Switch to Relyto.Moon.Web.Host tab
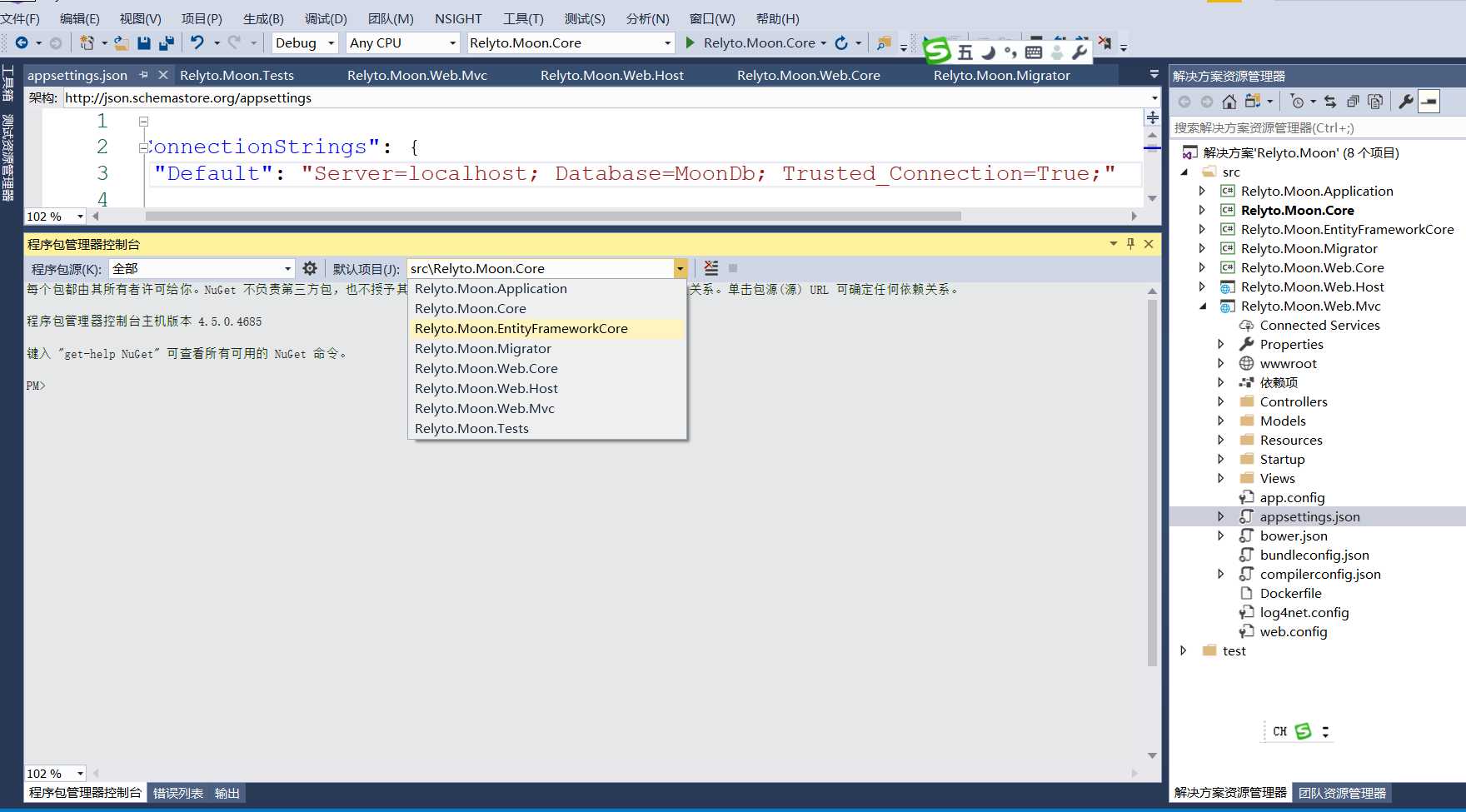Viewport: 1466px width, 812px height. pos(612,75)
